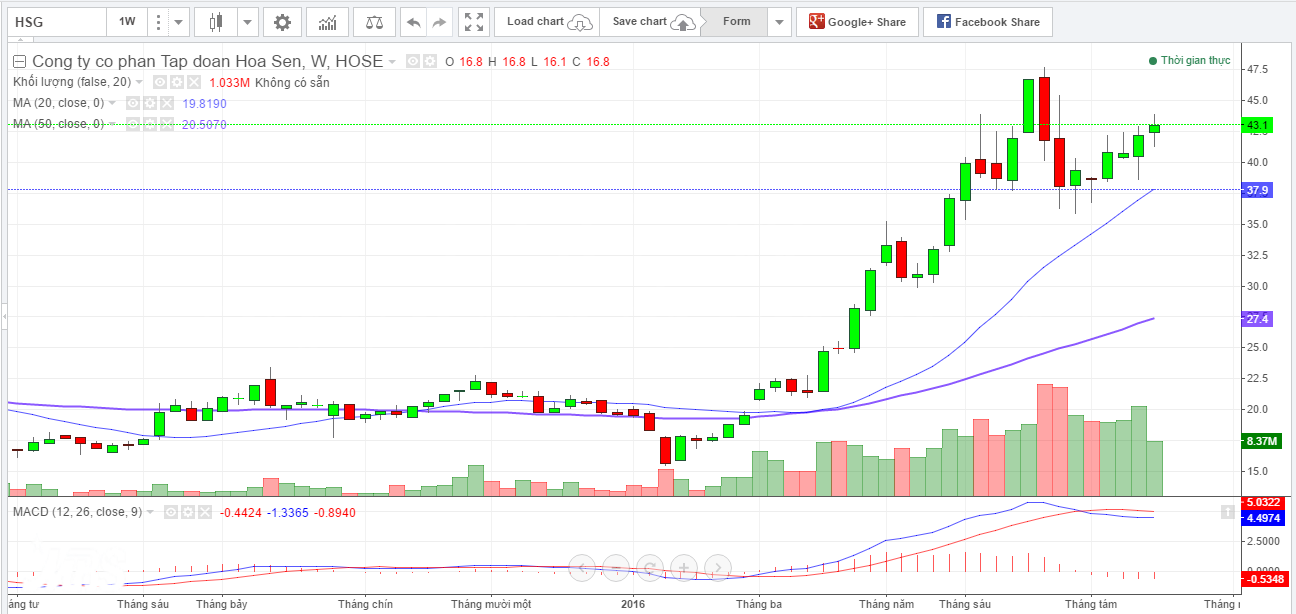Image resolution: width=1296 pixels, height=614 pixels.
Task: Share chart via Google+ Share button
Action: point(858,22)
